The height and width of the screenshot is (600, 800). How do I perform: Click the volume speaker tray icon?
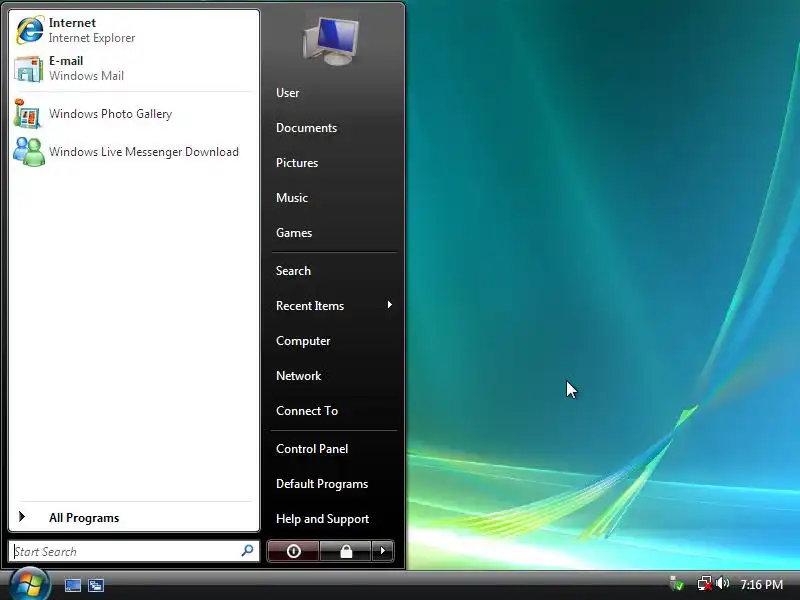(x=722, y=583)
